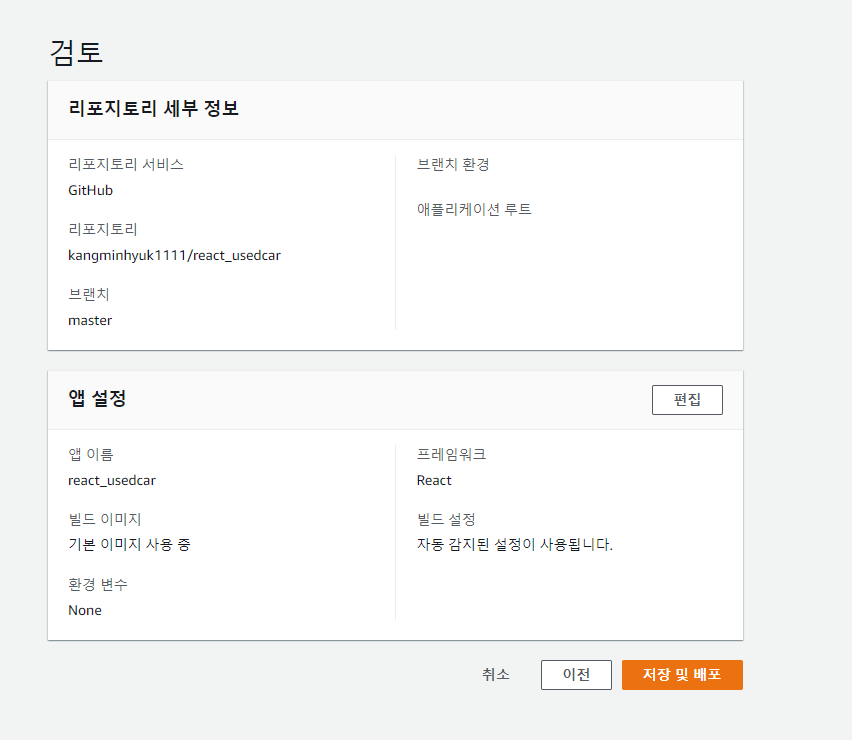Click the 환경 변수 label
Screen dimensions: 852x740
(98, 584)
